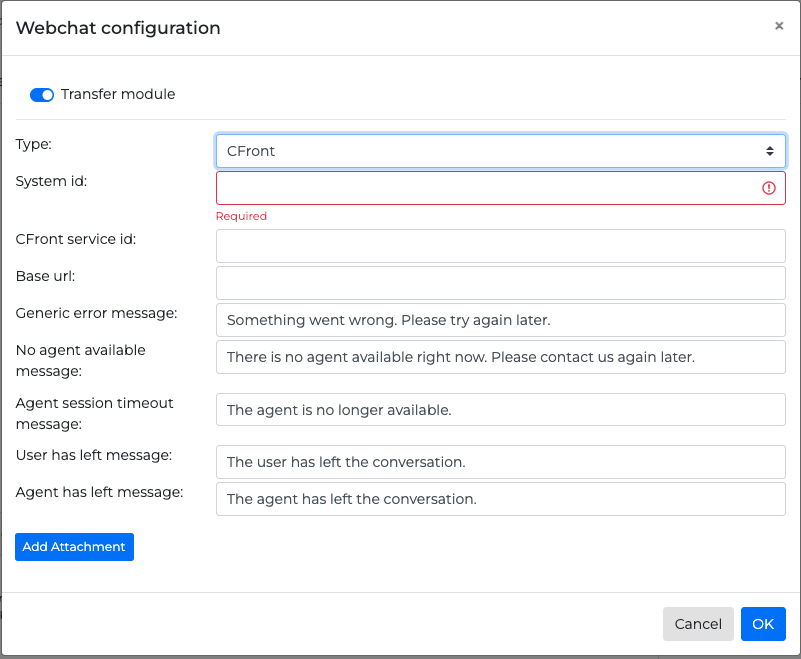Click the red error icon in System id
This screenshot has height=659, width=801.
click(769, 188)
